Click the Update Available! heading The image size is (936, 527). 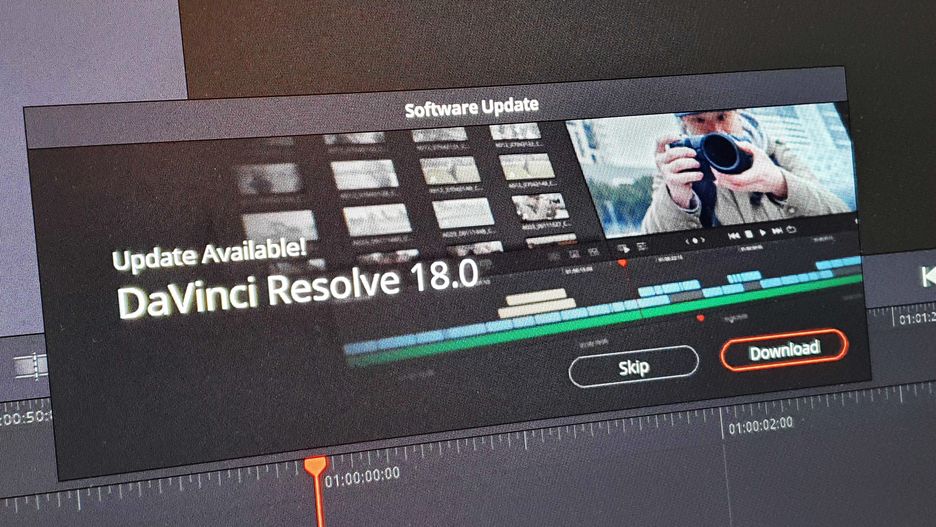coord(209,254)
